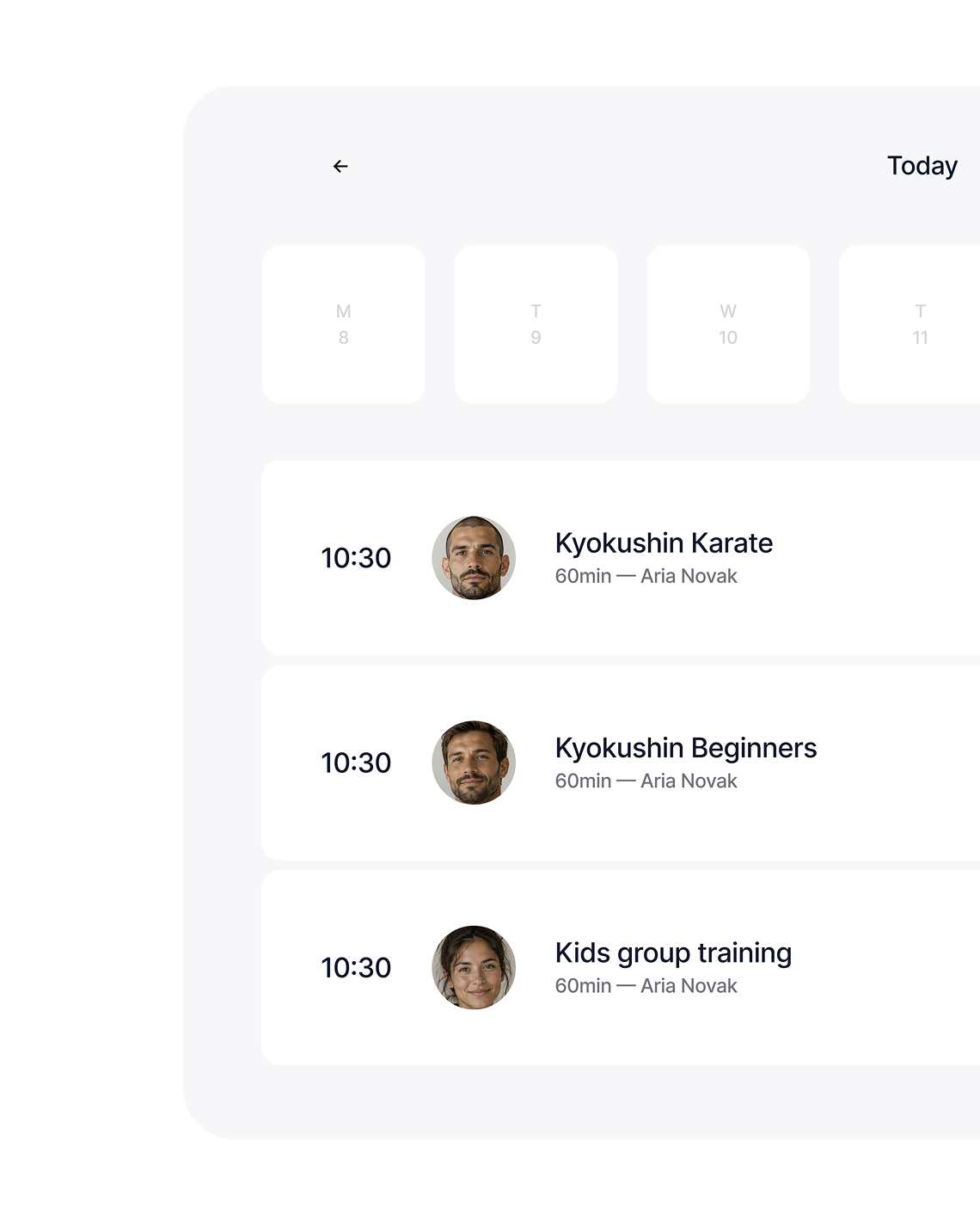Image resolution: width=980 pixels, height=1225 pixels.
Task: Select Monday 8 in the week strip
Action: tap(344, 324)
